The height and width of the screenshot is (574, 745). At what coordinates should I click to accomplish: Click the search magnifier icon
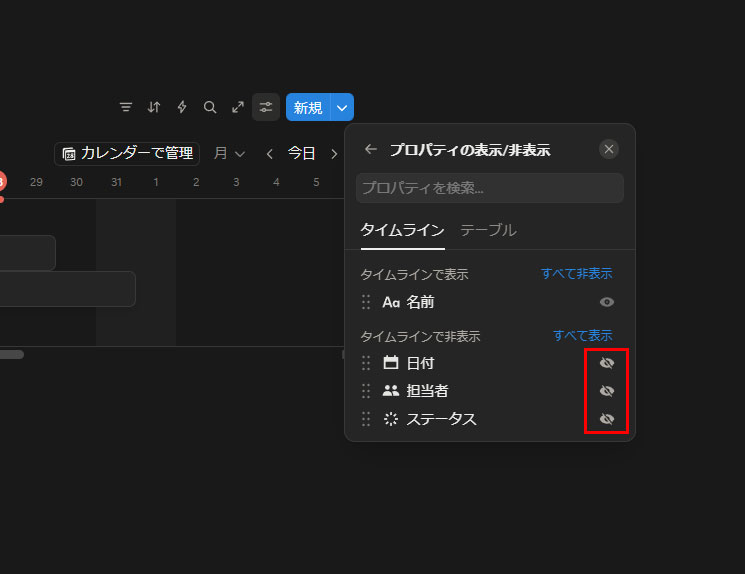[x=210, y=107]
